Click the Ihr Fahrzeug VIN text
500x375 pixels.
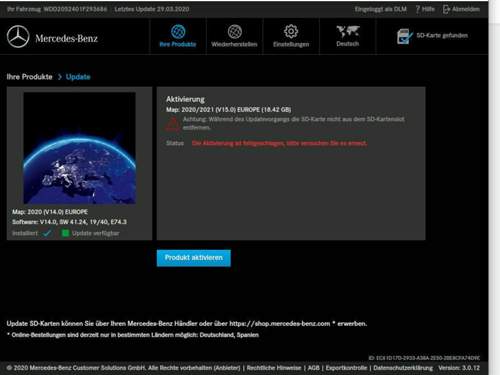pyautogui.click(x=57, y=9)
